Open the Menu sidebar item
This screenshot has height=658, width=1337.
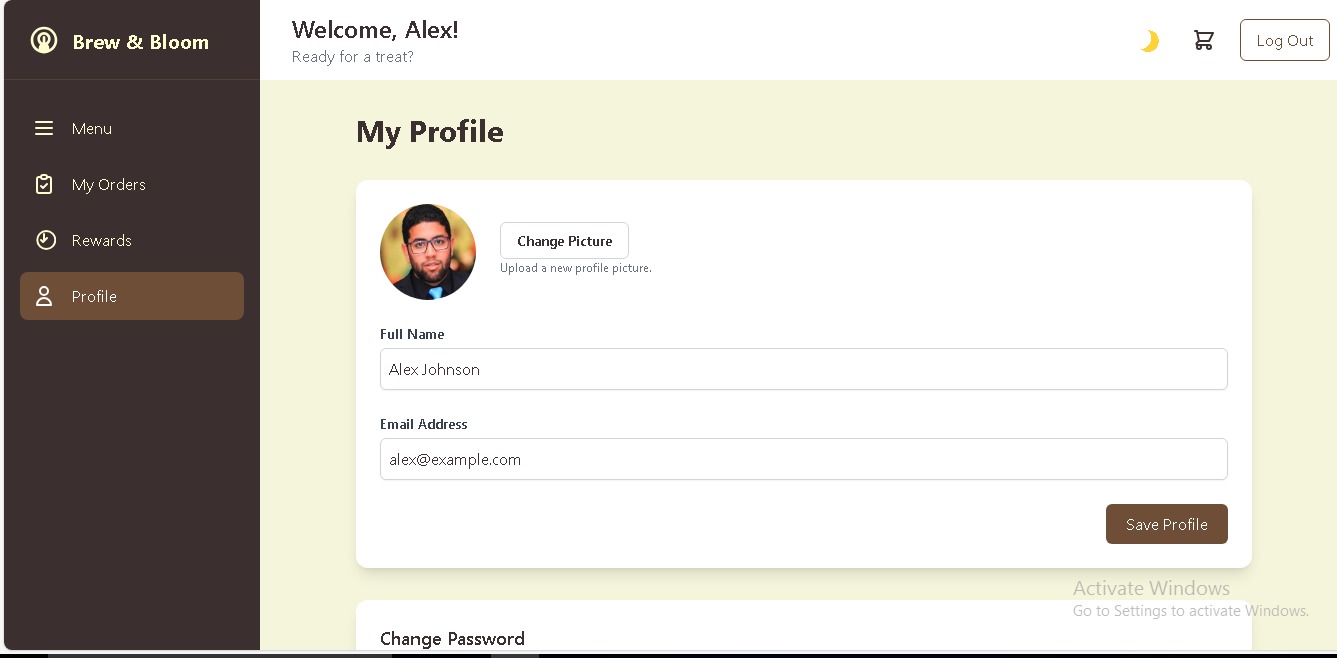[92, 129]
